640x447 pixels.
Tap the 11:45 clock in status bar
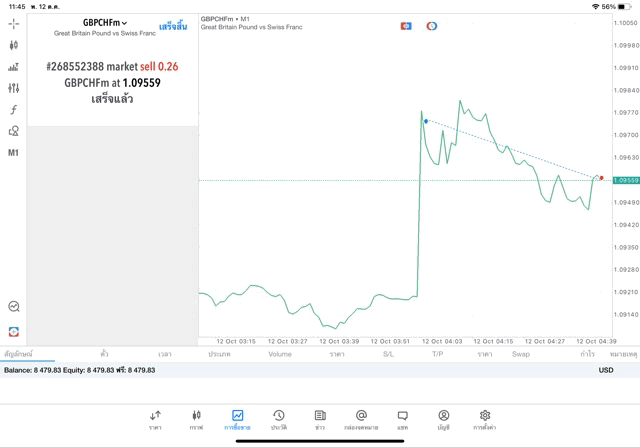tap(17, 7)
